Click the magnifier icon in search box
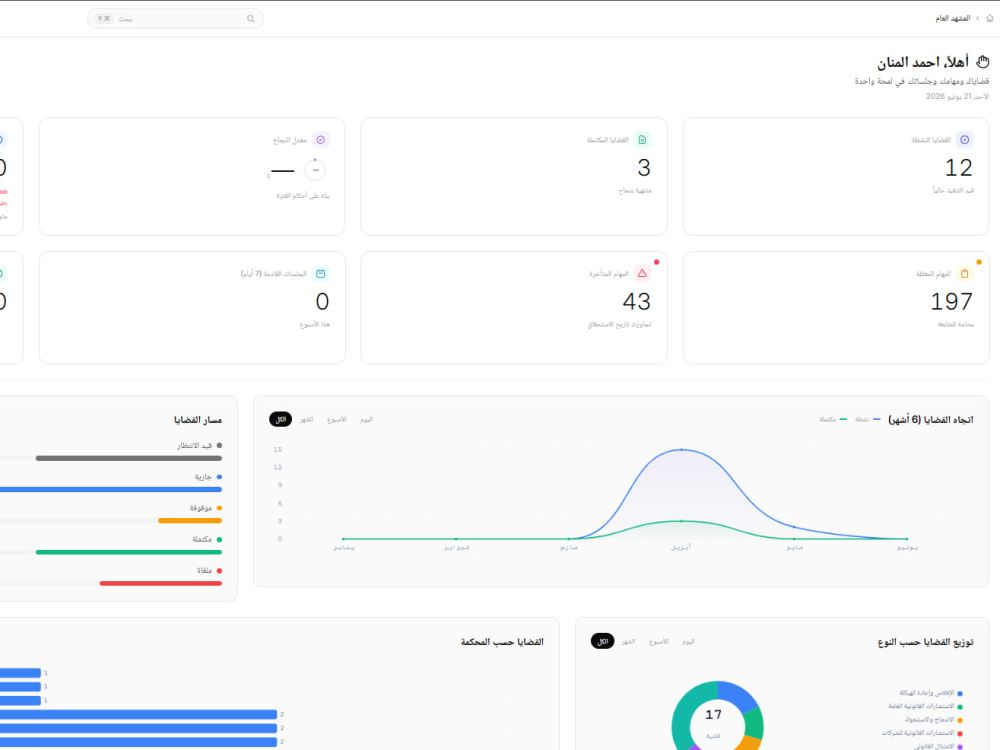This screenshot has width=1000, height=750. click(x=251, y=18)
